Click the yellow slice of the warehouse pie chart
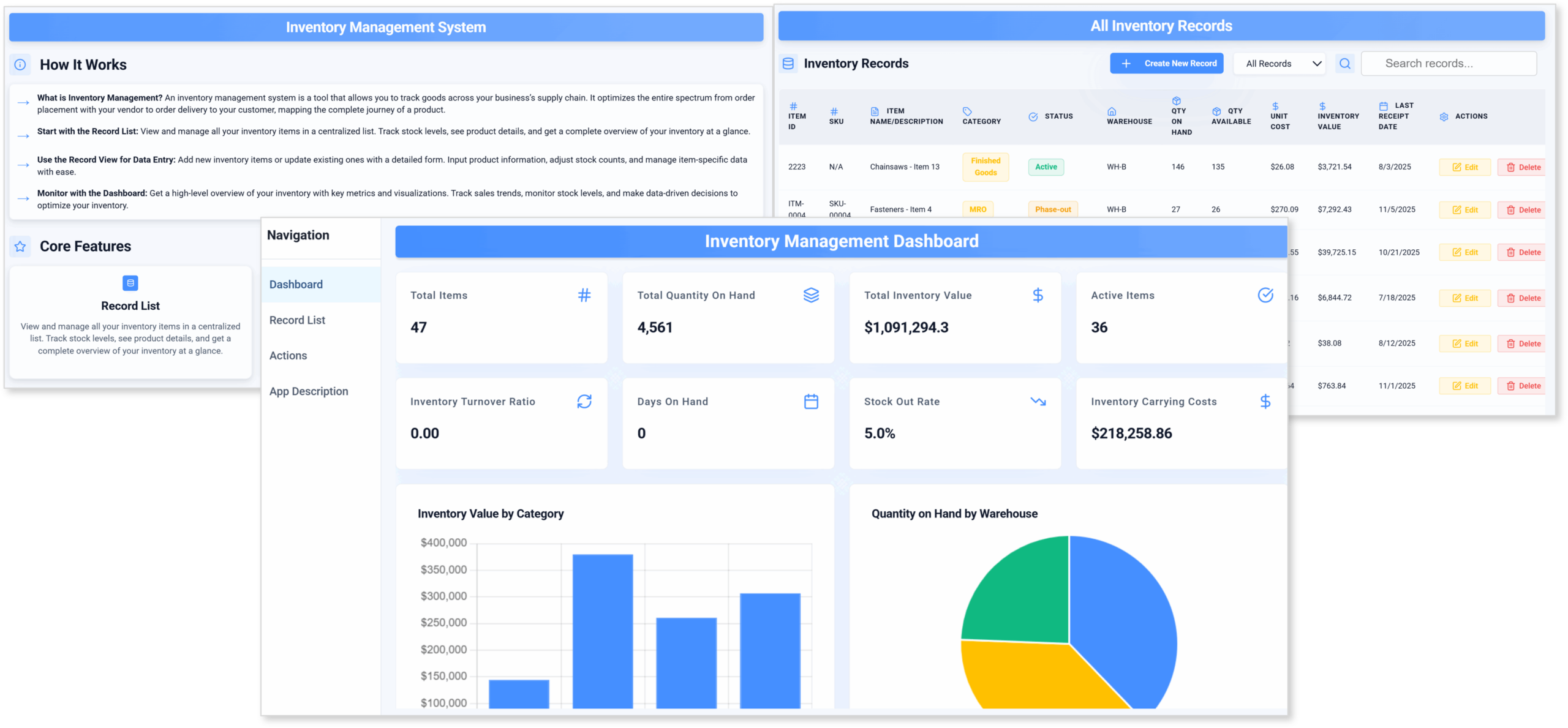Image resolution: width=1568 pixels, height=728 pixels. [1035, 677]
